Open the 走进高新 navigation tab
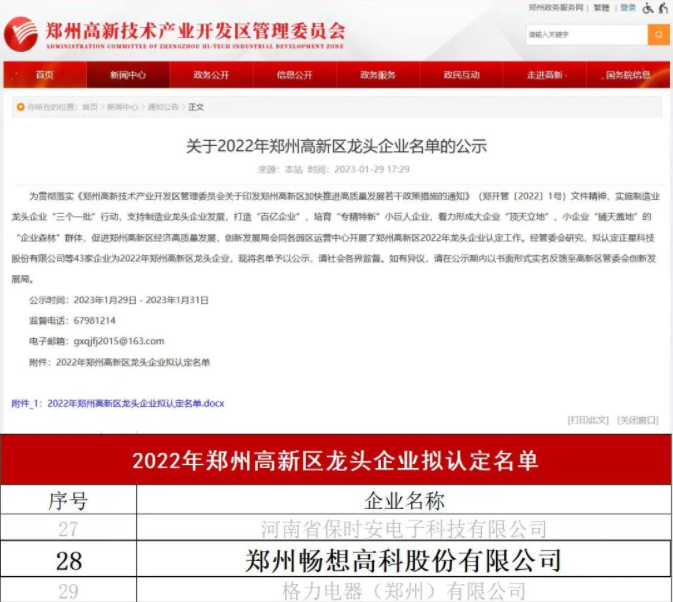 [x=545, y=75]
